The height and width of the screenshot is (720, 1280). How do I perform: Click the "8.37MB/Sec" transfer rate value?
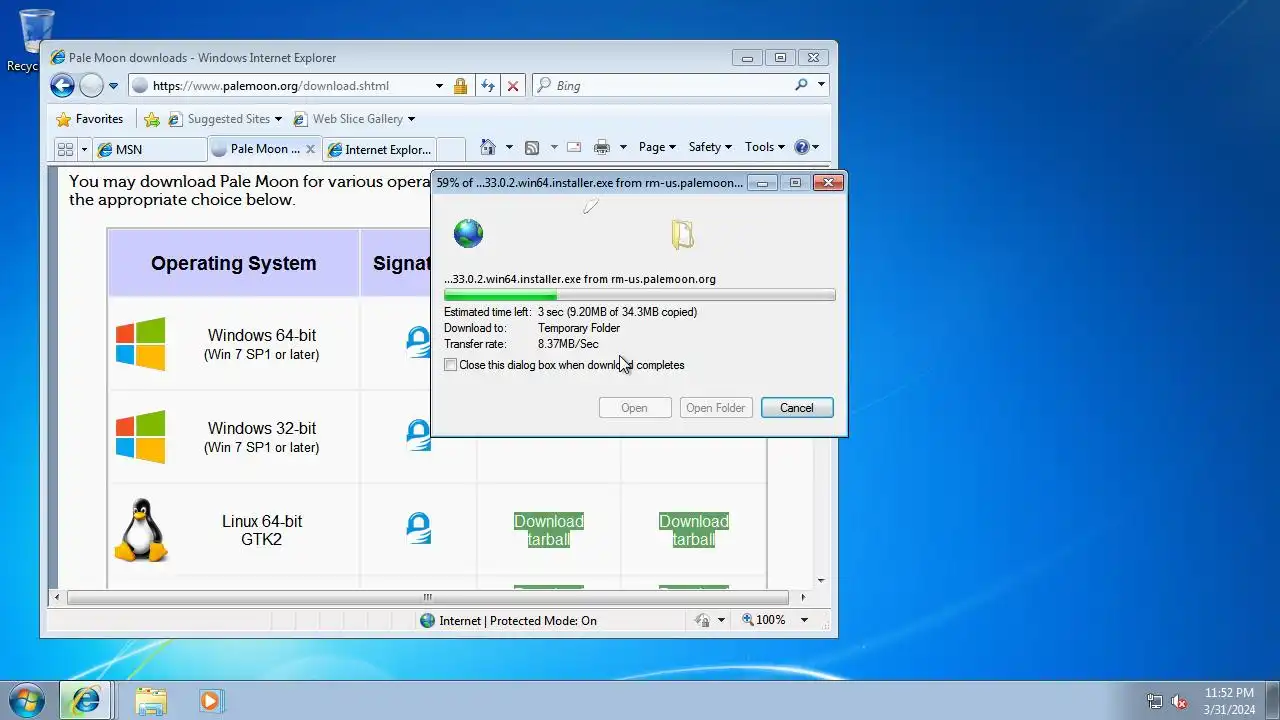pos(568,344)
